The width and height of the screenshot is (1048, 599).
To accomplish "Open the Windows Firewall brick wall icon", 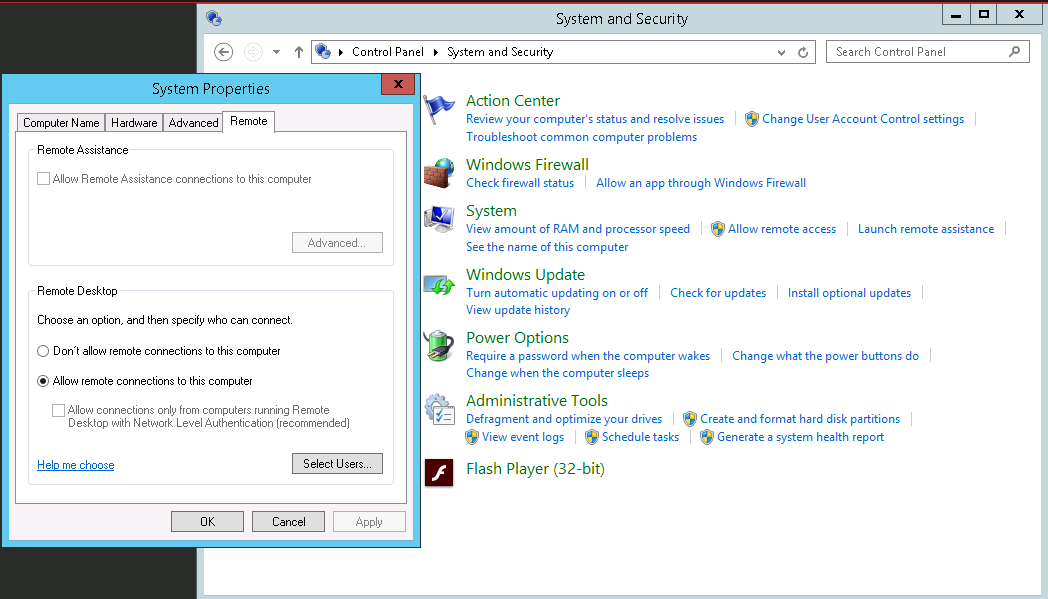I will [438, 173].
